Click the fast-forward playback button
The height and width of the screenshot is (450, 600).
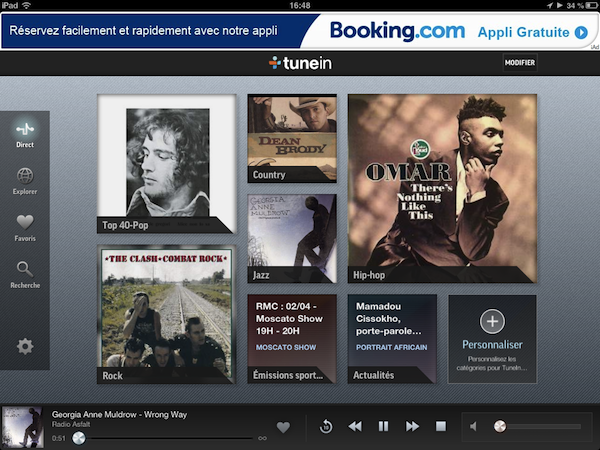coord(412,426)
